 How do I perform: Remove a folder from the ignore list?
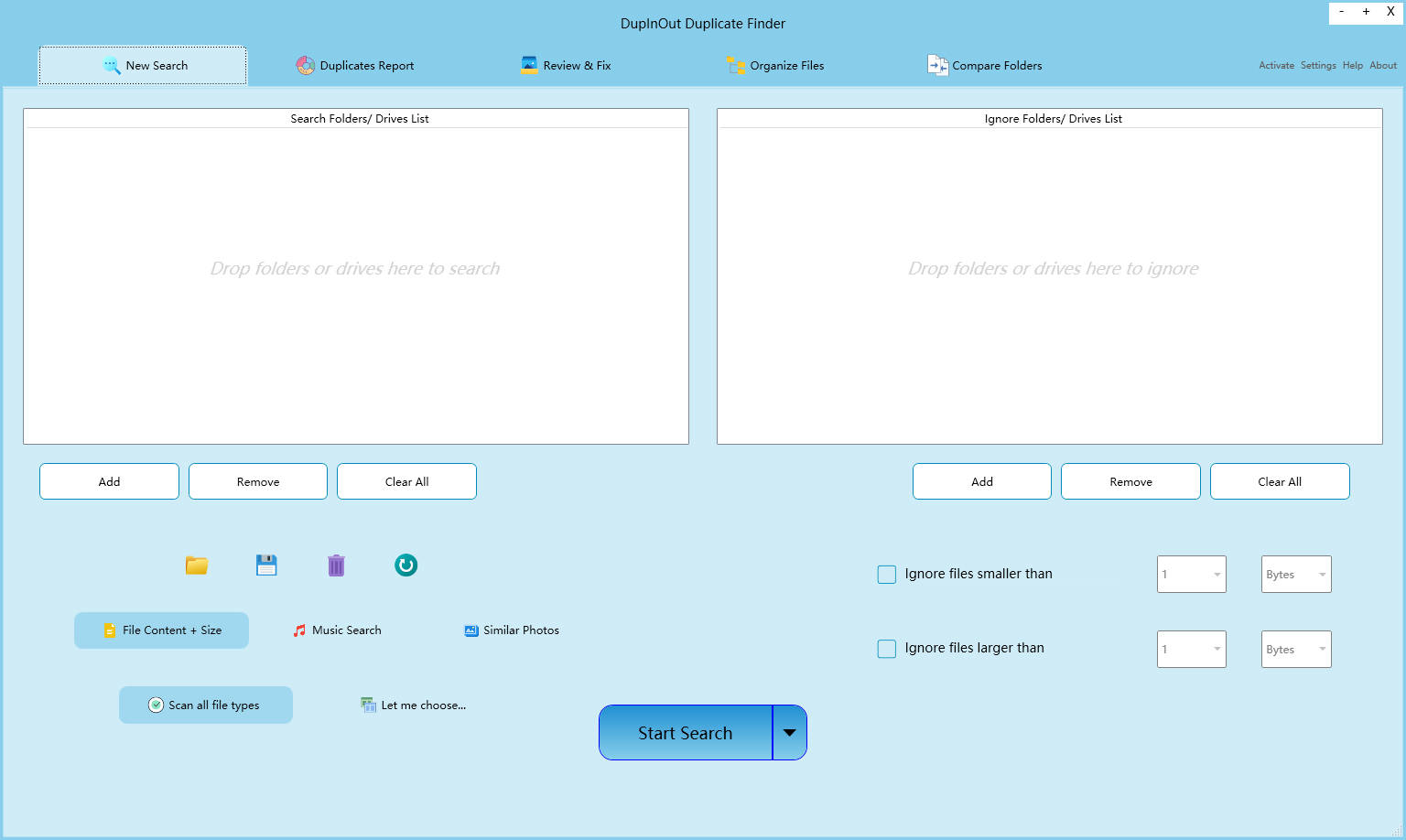(x=1130, y=481)
